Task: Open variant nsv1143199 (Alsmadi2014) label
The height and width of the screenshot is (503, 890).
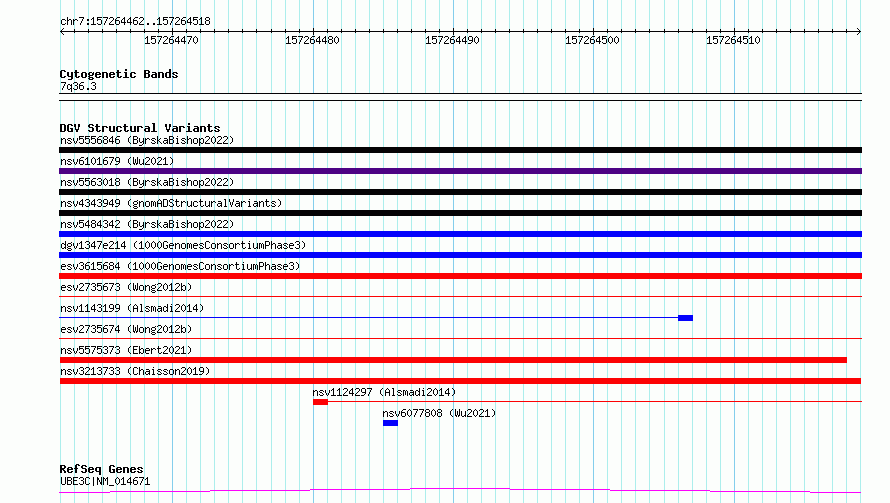Action: [132, 308]
